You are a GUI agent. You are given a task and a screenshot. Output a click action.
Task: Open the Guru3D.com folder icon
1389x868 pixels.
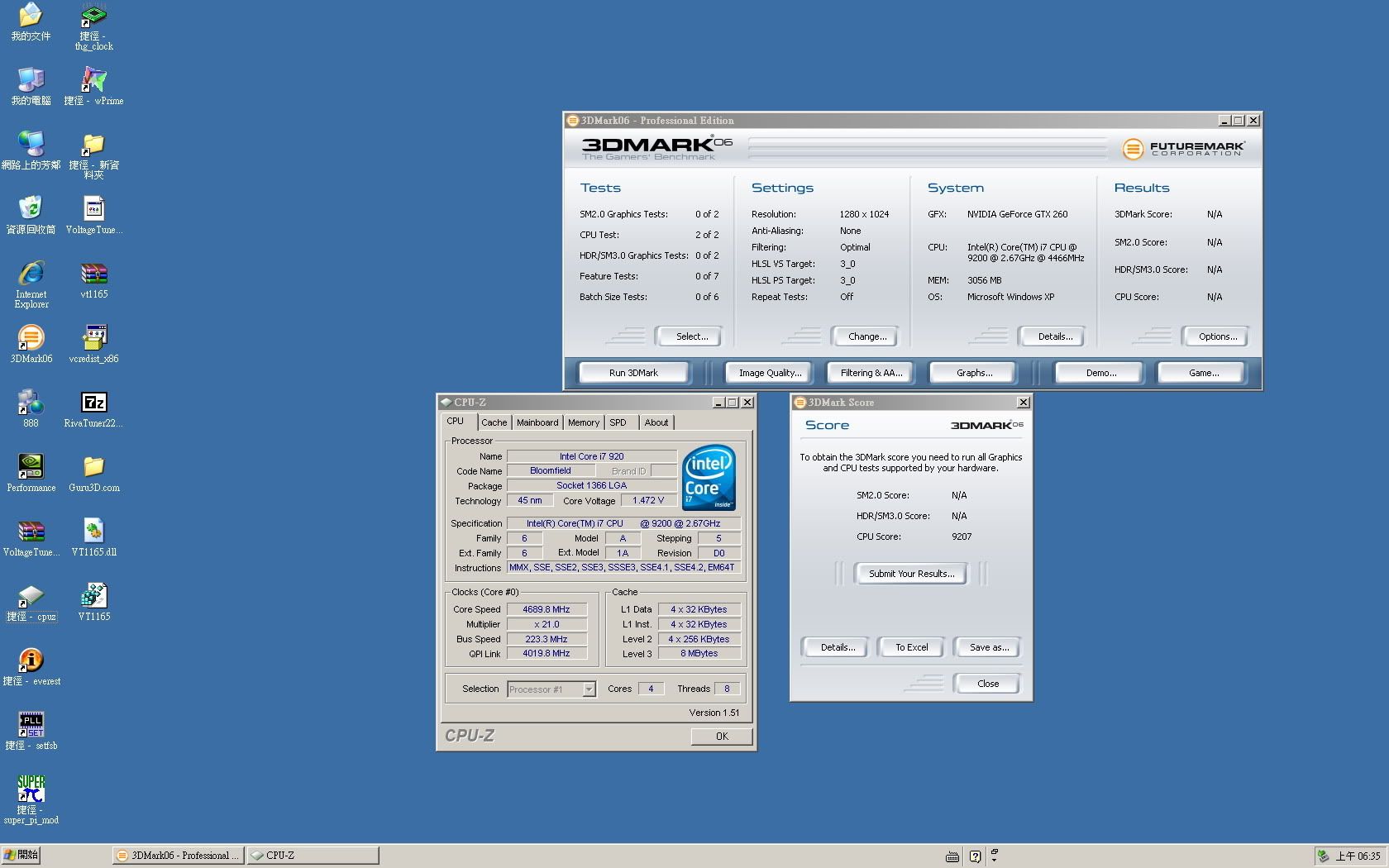(93, 467)
